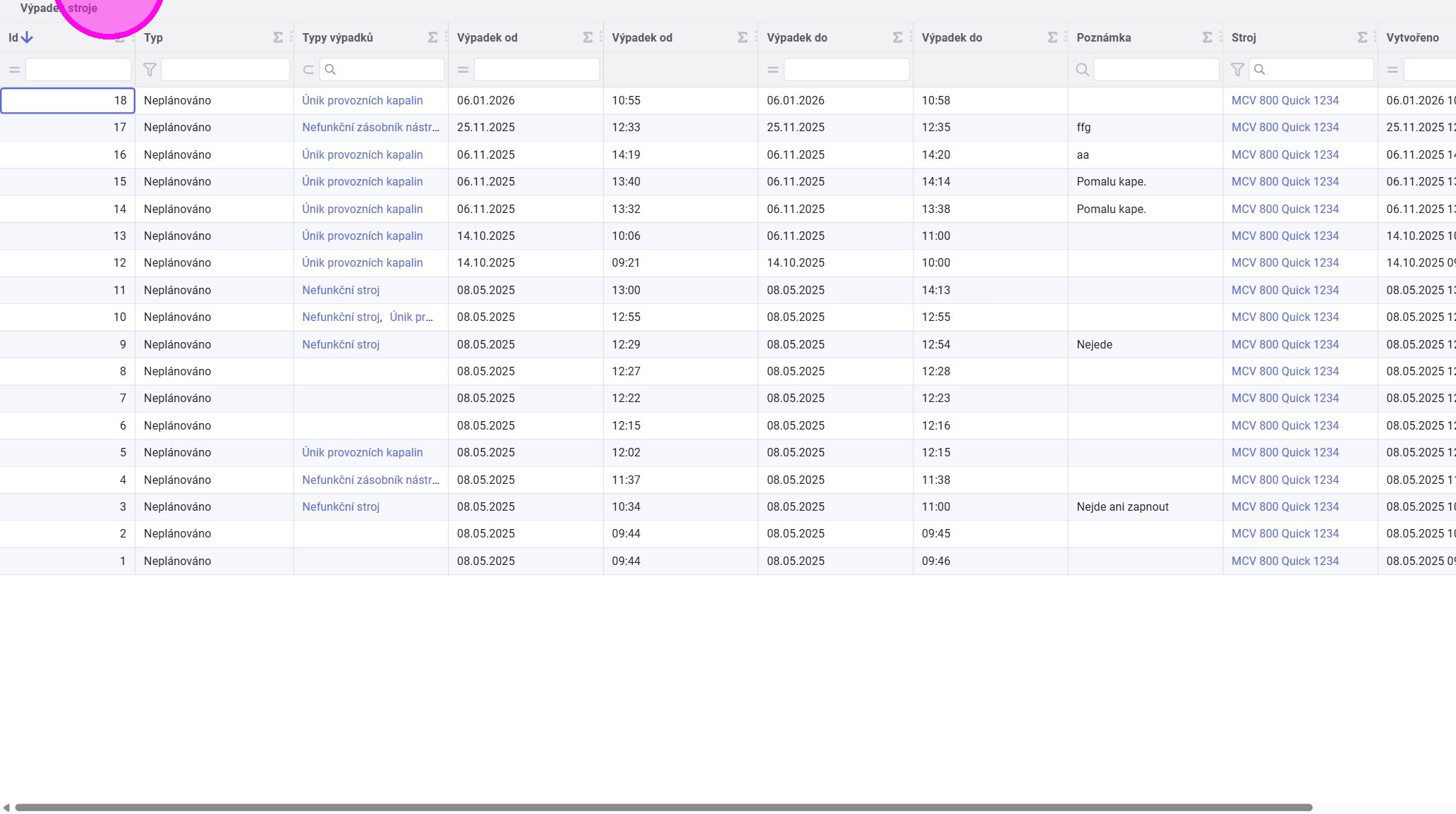Viewport: 1456px width, 814px height.
Task: Click the Typ filter input field
Action: pos(225,70)
